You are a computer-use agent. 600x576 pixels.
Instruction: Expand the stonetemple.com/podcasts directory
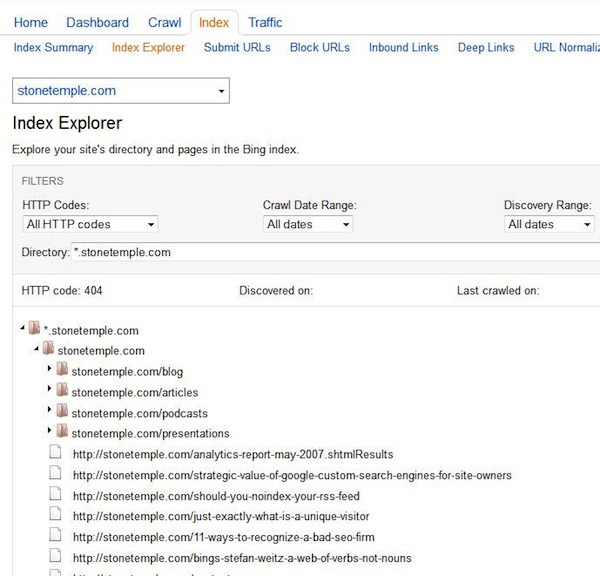49,410
